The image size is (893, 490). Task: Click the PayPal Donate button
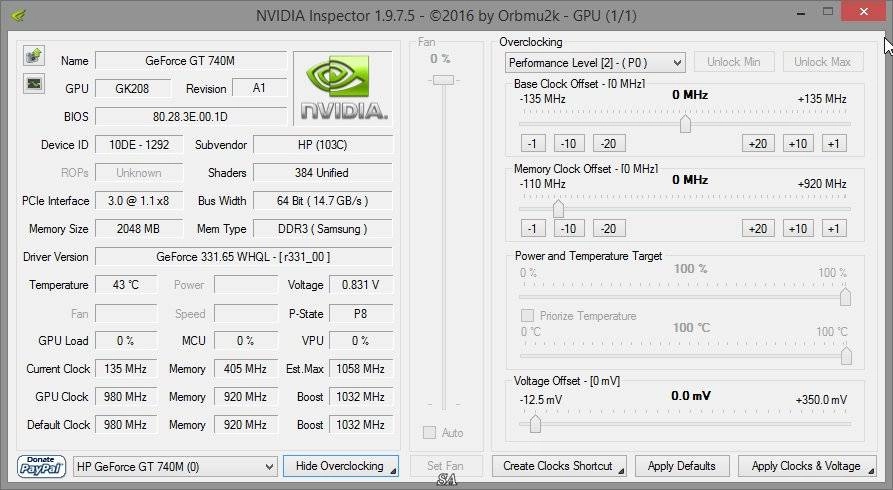42,466
